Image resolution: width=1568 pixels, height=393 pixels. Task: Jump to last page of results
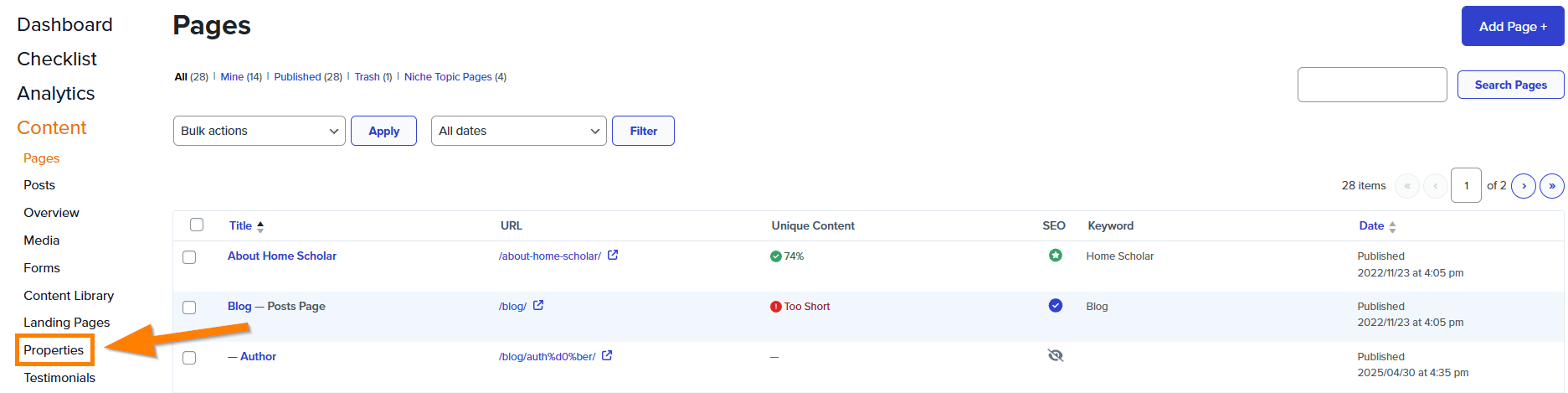pyautogui.click(x=1552, y=186)
